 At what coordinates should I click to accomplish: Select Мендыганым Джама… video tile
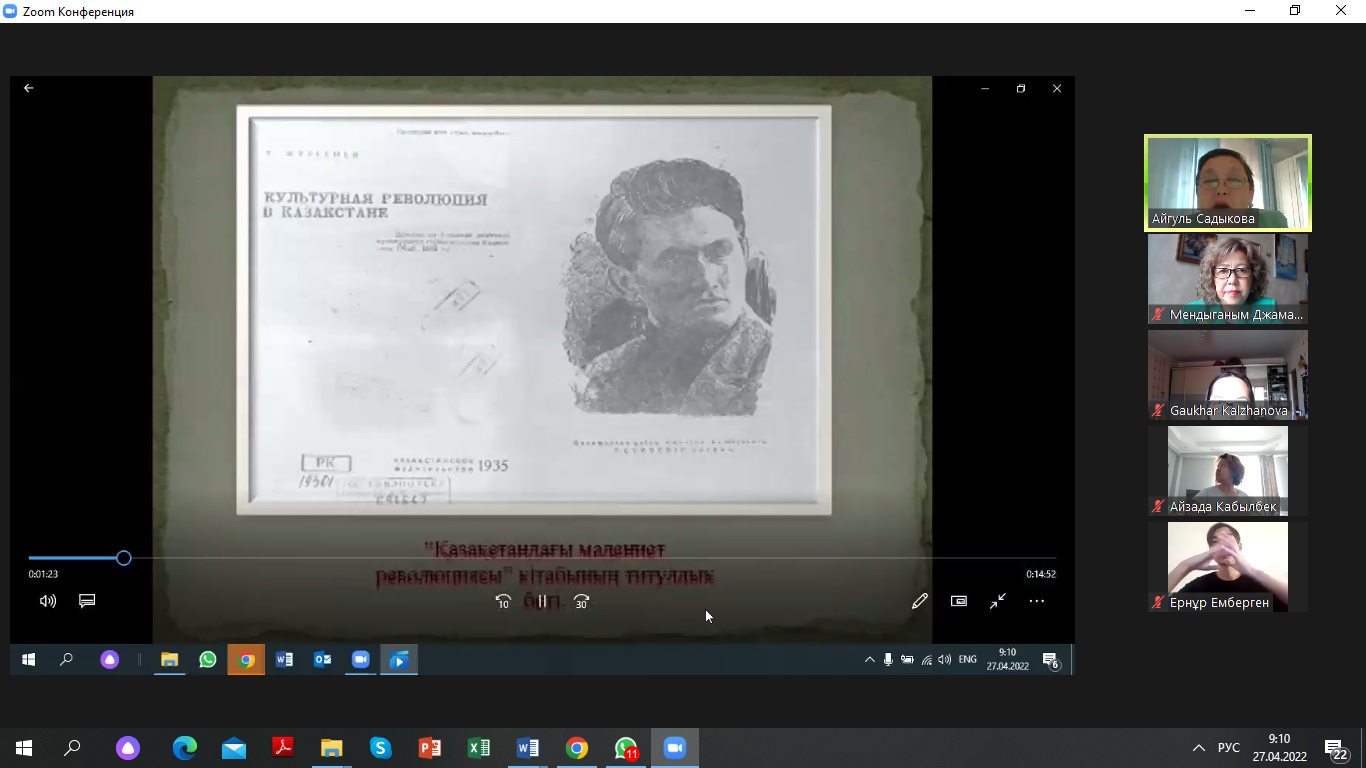[x=1228, y=279]
